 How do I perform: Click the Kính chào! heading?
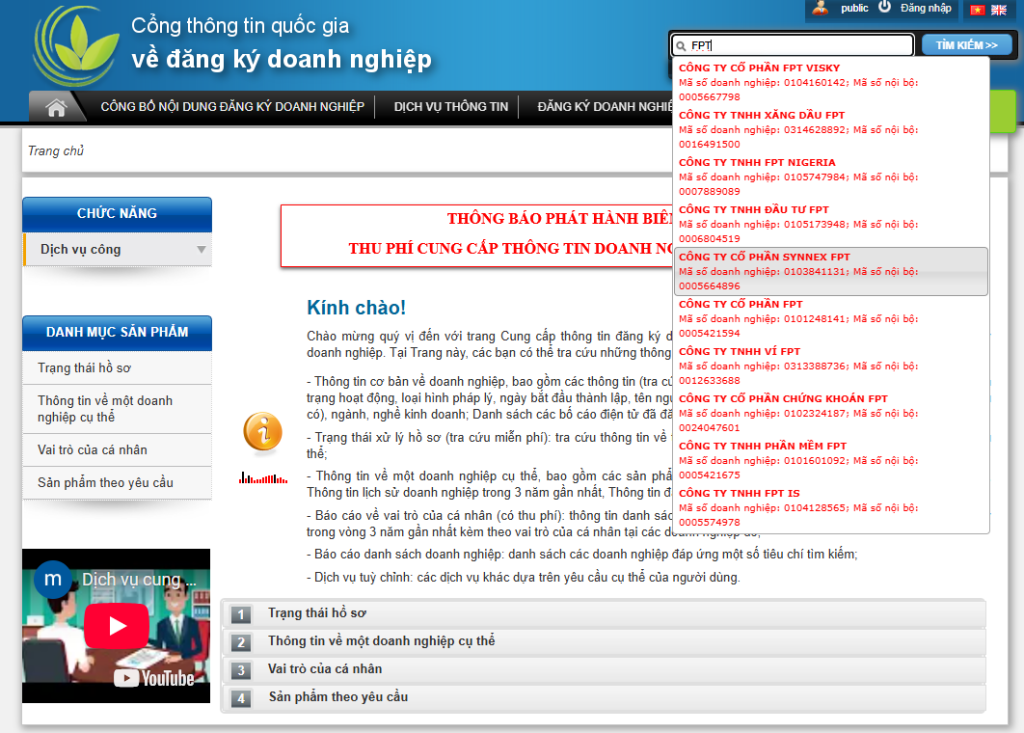click(357, 308)
